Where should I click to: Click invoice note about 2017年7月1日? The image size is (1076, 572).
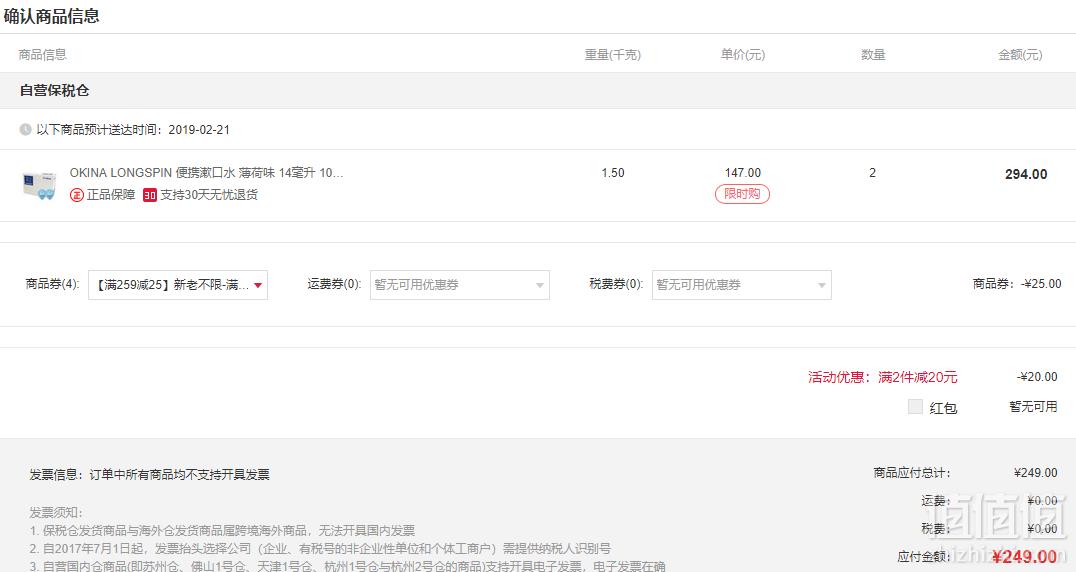[320, 549]
